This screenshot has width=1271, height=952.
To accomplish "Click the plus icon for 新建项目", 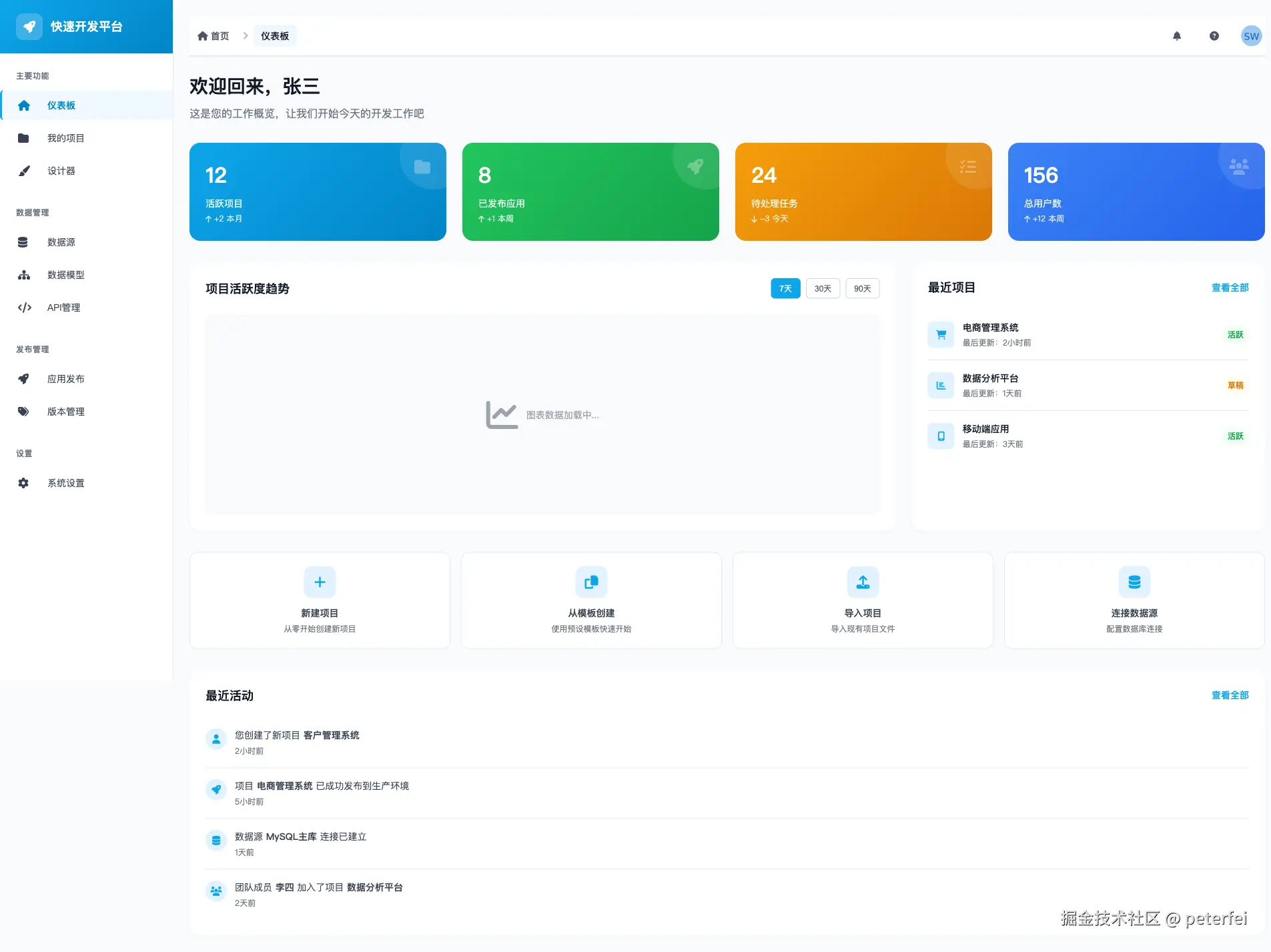I will pos(320,582).
